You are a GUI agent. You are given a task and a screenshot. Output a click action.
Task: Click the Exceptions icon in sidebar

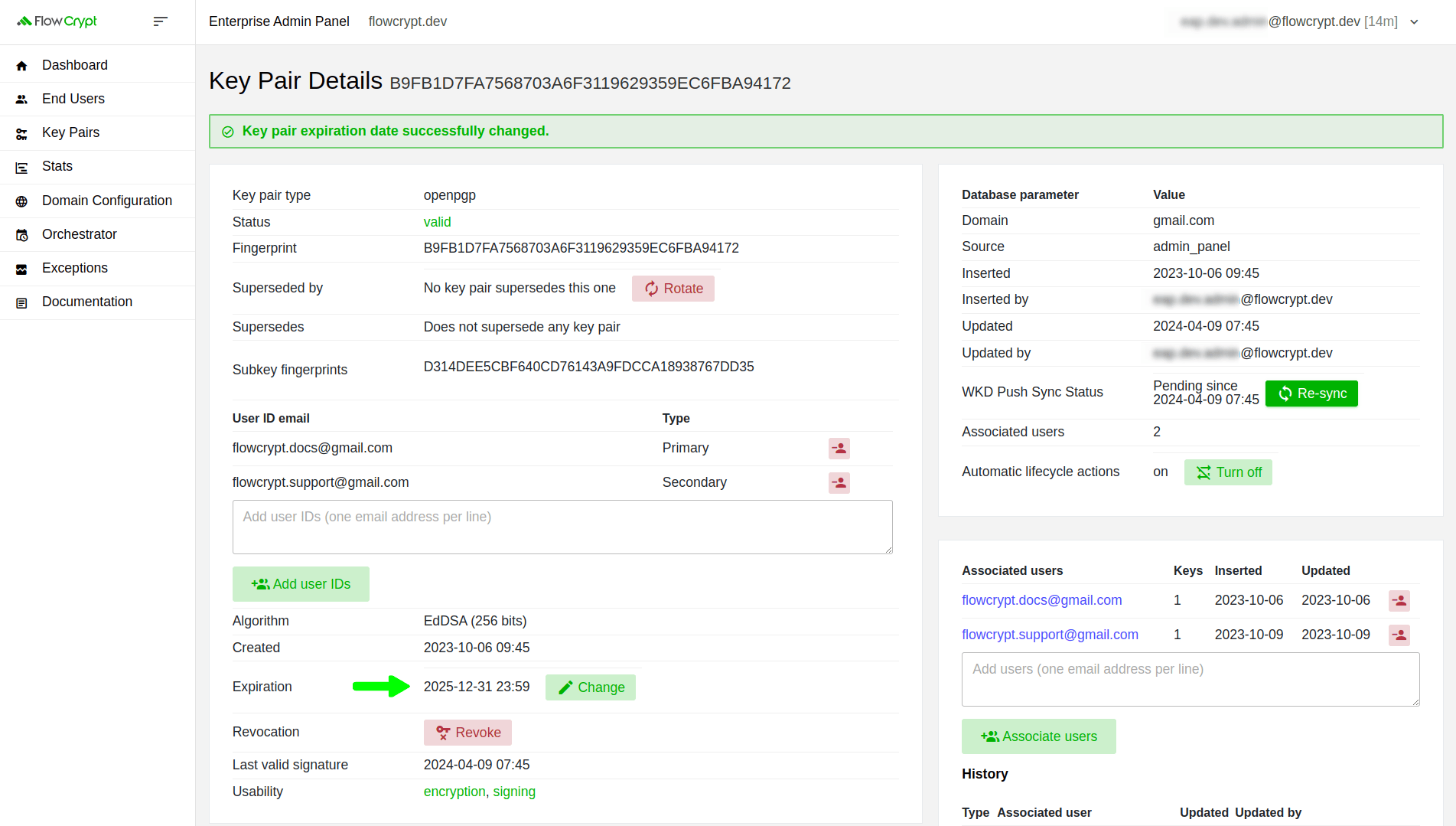tap(21, 269)
